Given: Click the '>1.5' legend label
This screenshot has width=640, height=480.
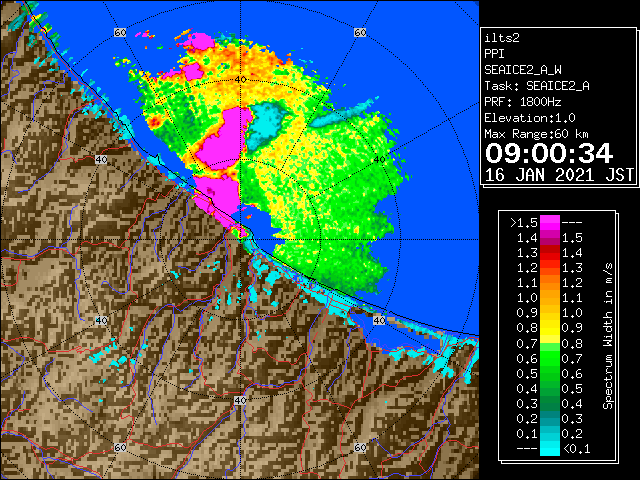Looking at the screenshot, I should pyautogui.click(x=524, y=223).
